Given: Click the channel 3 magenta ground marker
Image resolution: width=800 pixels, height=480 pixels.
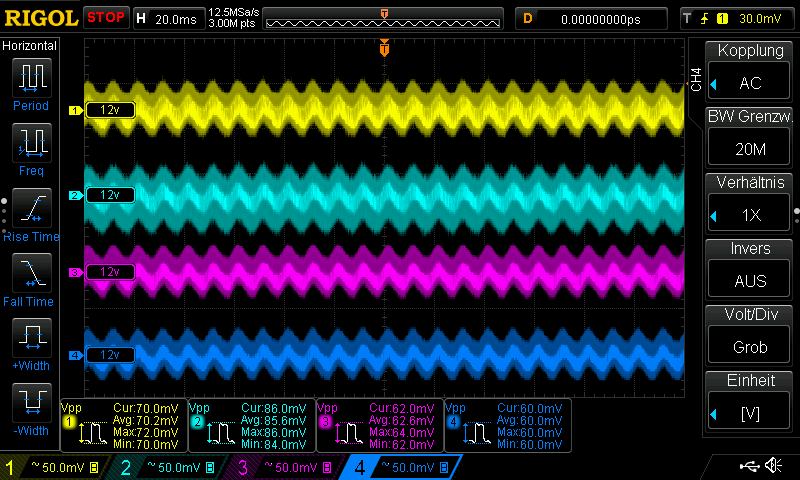Looking at the screenshot, I should pyautogui.click(x=76, y=272).
